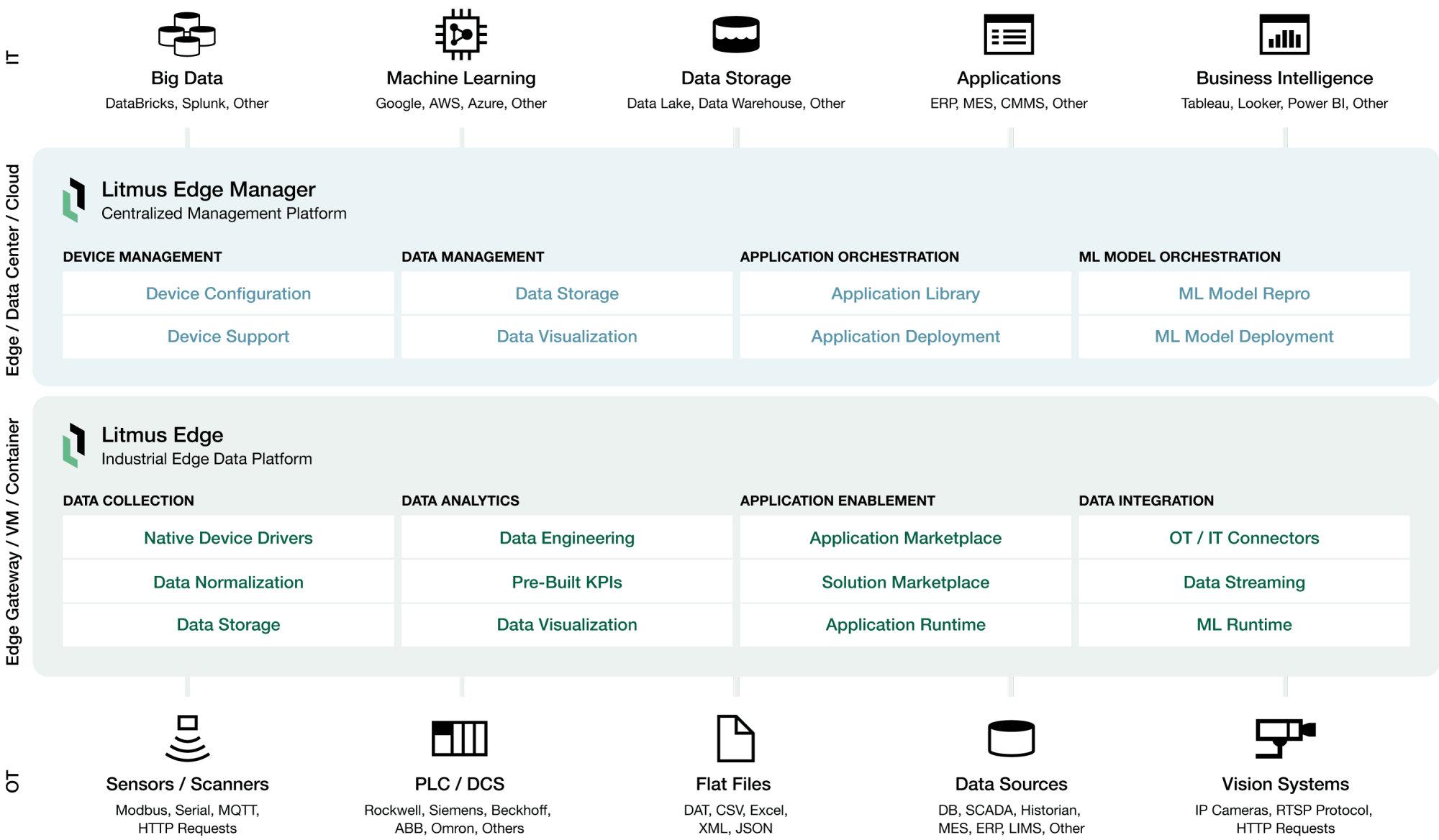Choose Pre-Built KPIs under Data Analytics
Viewport: 1439px width, 840px height.
(x=567, y=582)
